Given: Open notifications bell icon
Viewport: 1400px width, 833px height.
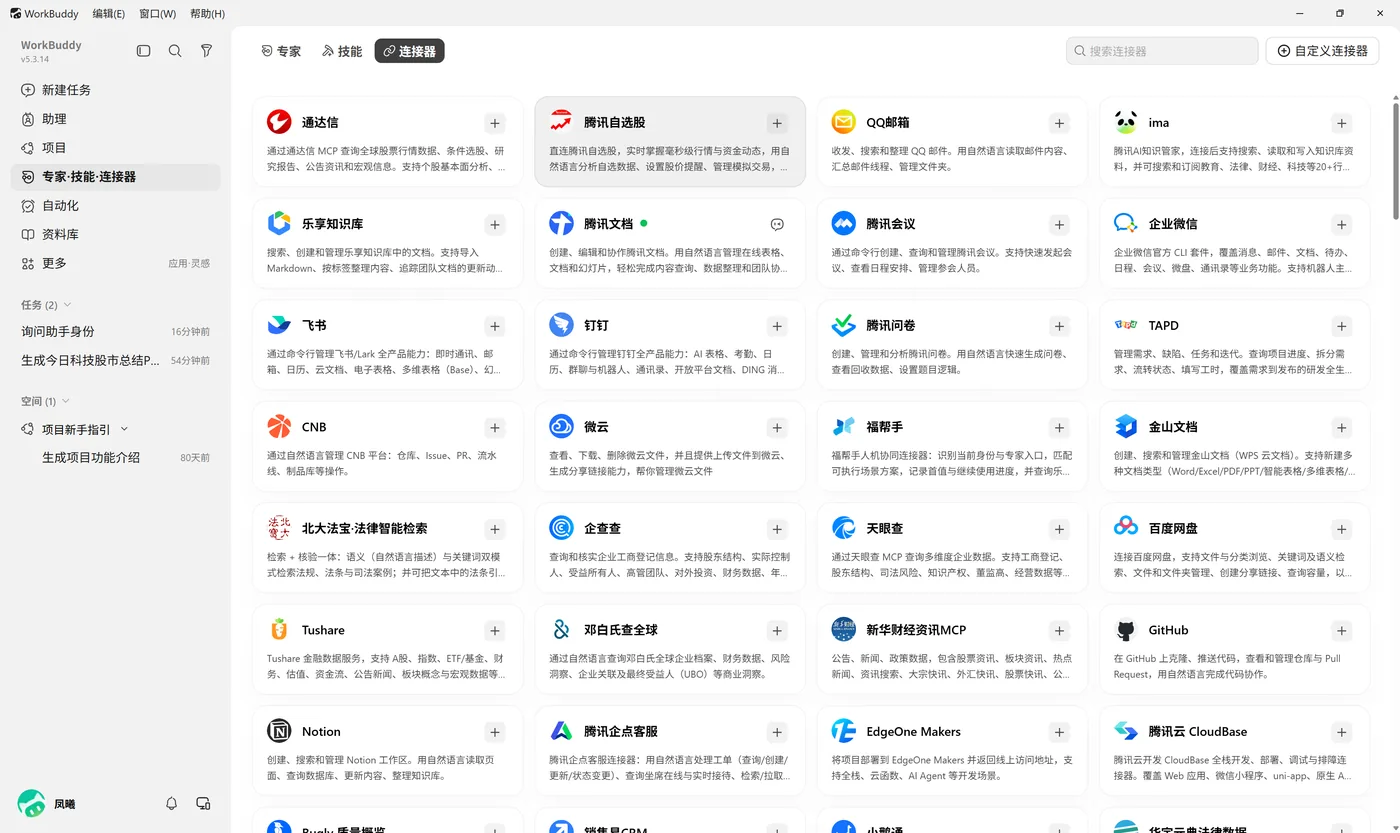Looking at the screenshot, I should pos(171,804).
